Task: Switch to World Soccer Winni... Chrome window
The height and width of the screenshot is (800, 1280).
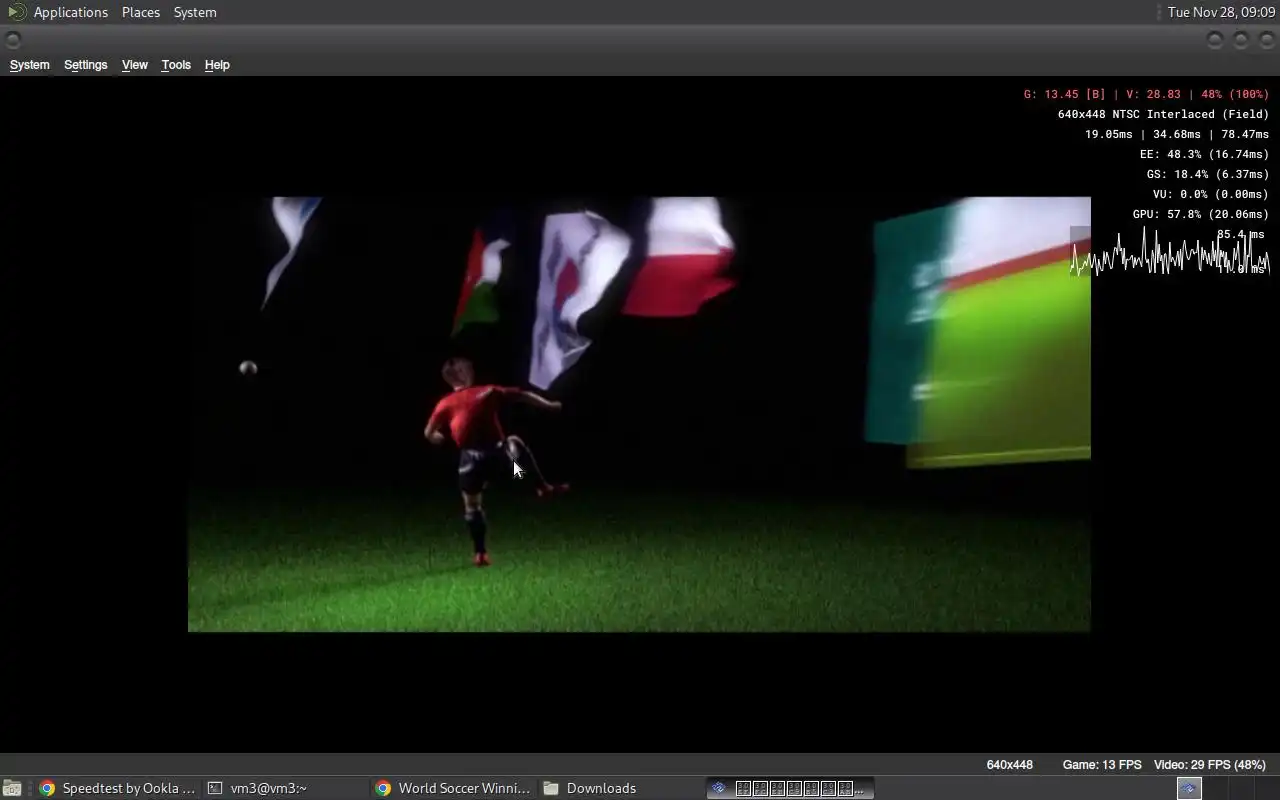Action: tap(454, 788)
